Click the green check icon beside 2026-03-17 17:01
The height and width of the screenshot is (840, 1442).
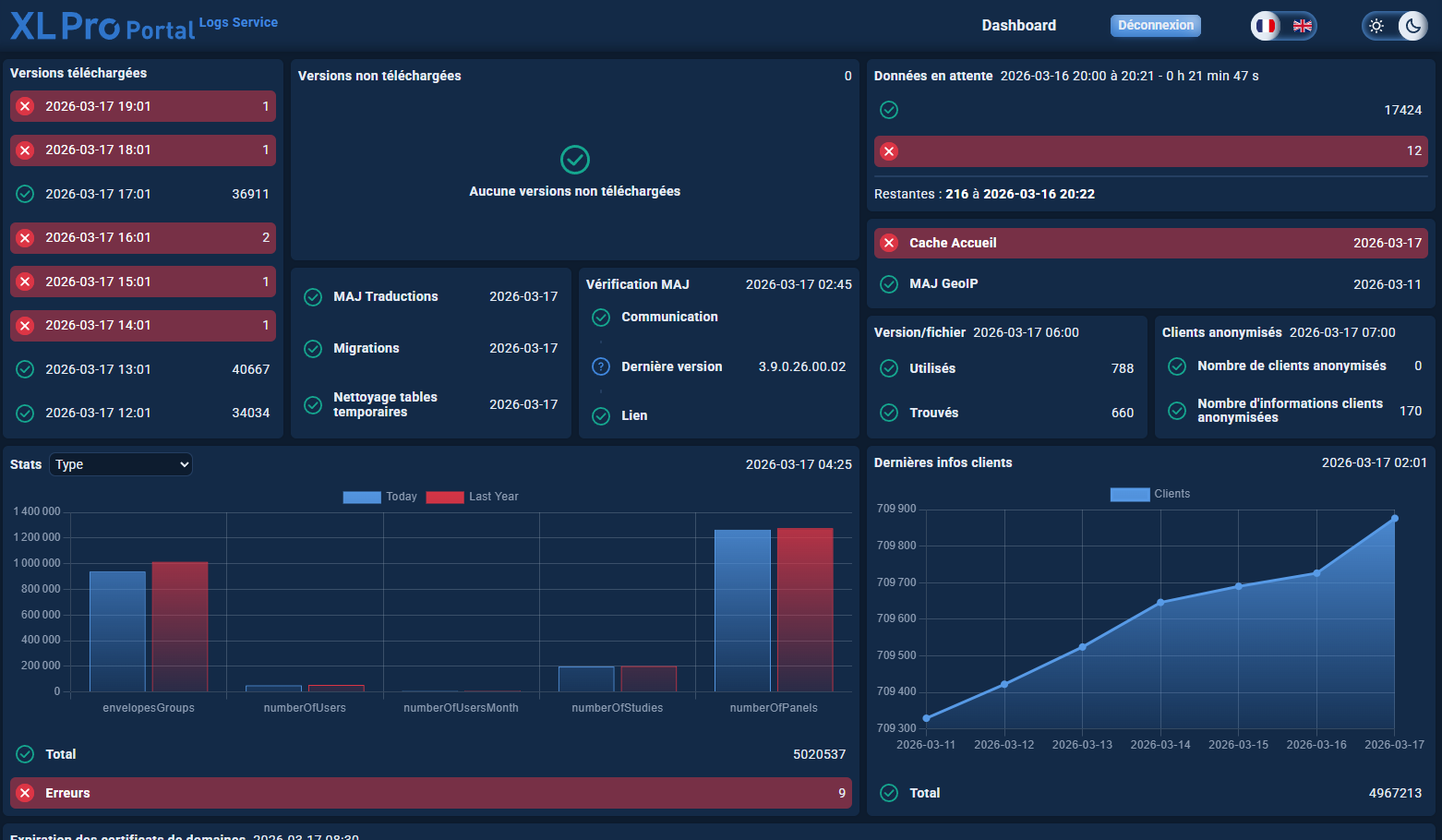(x=26, y=194)
